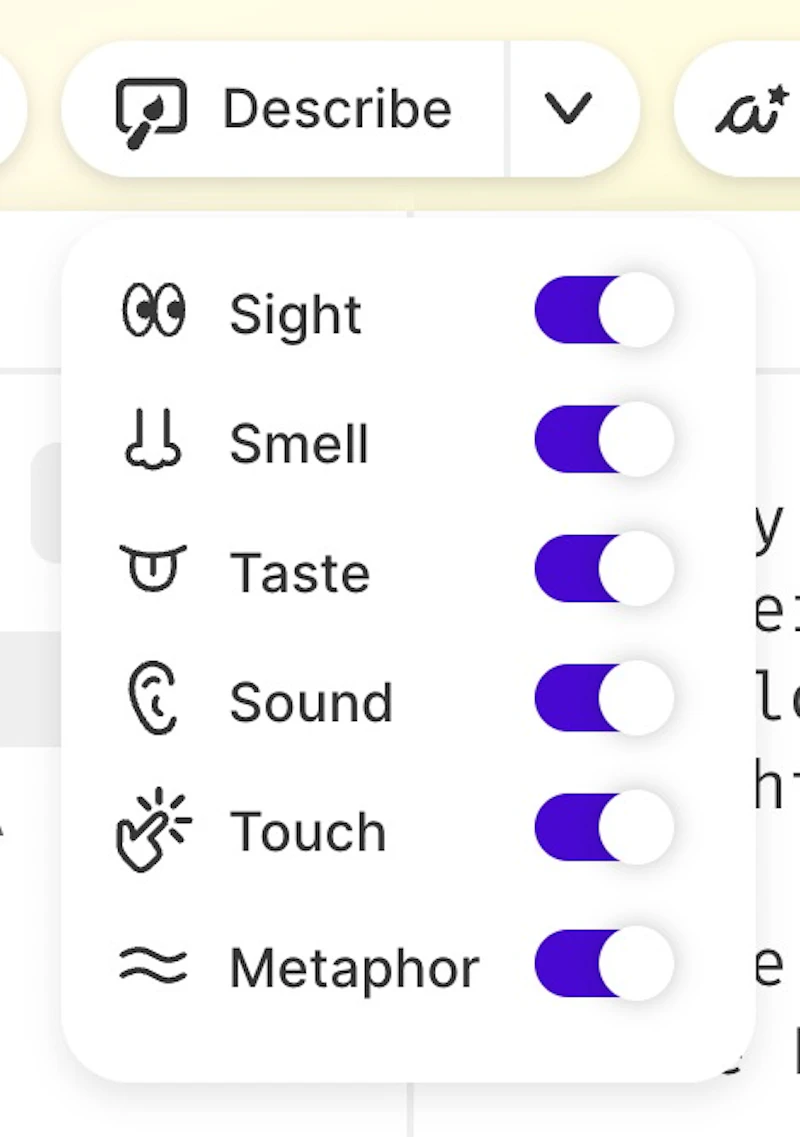Click the Touch finger-snap icon

click(153, 829)
